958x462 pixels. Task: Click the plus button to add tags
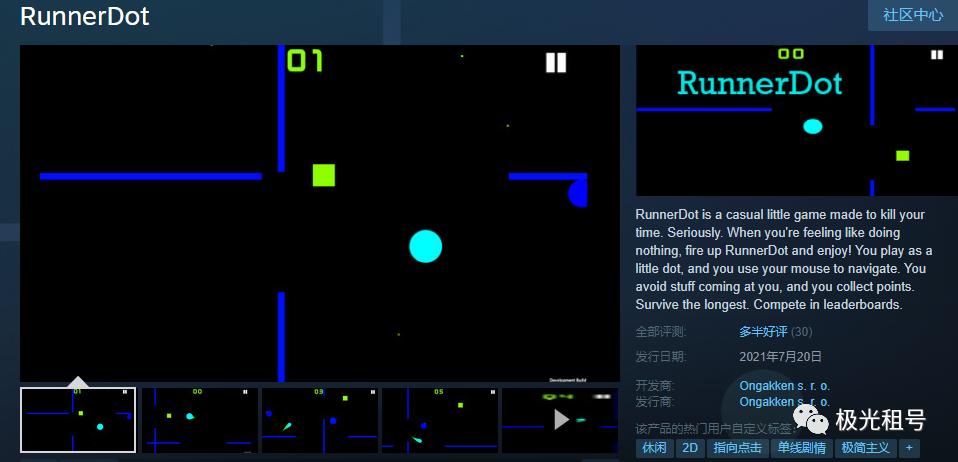[909, 447]
